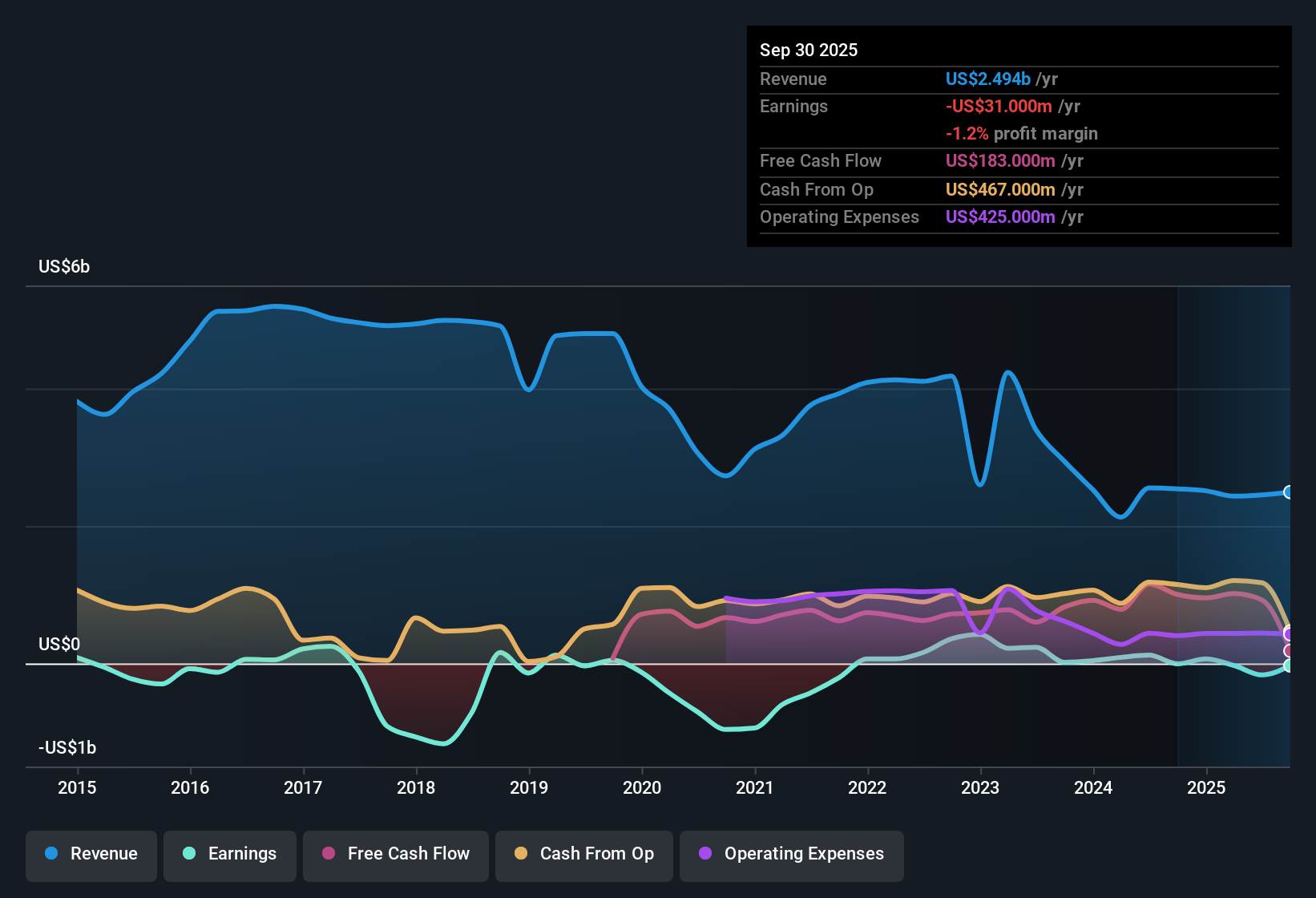This screenshot has width=1316, height=898.
Task: Click the US$2.494b Revenue value
Action: point(987,79)
